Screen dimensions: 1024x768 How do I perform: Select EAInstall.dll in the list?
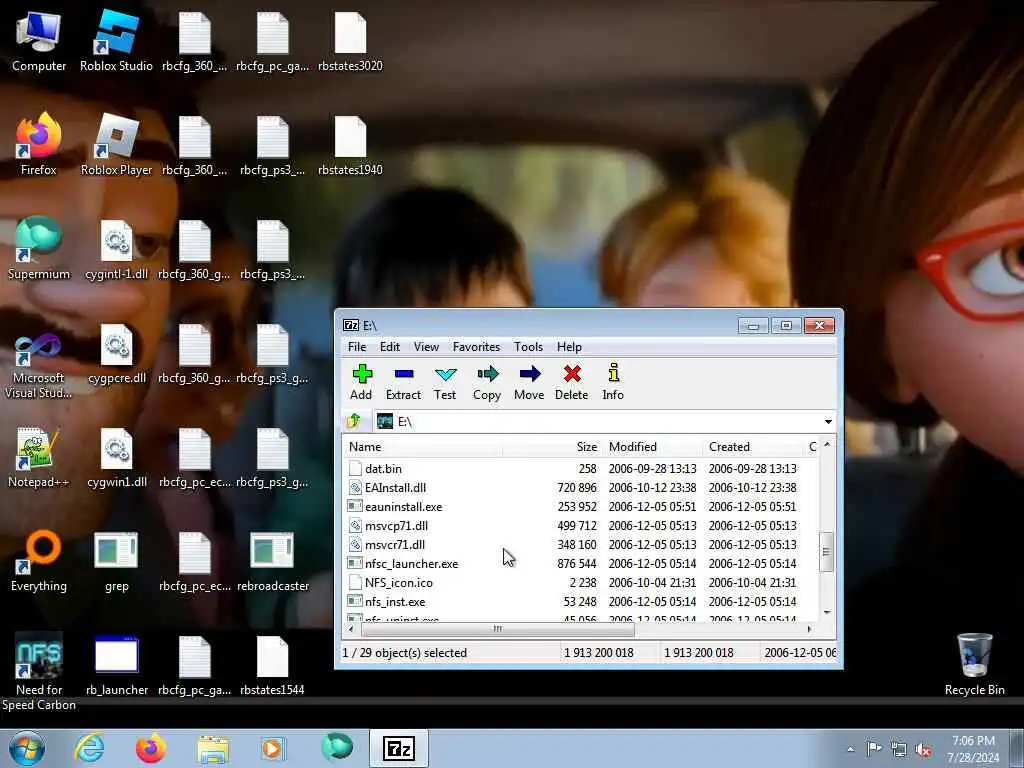(581, 488)
